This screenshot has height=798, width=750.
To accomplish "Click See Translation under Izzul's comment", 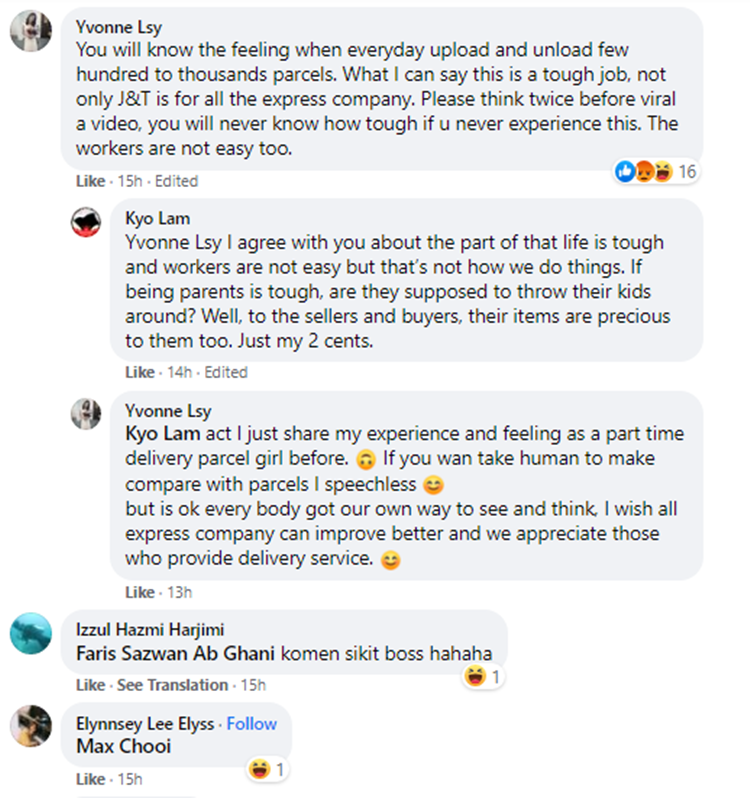I will coord(172,685).
